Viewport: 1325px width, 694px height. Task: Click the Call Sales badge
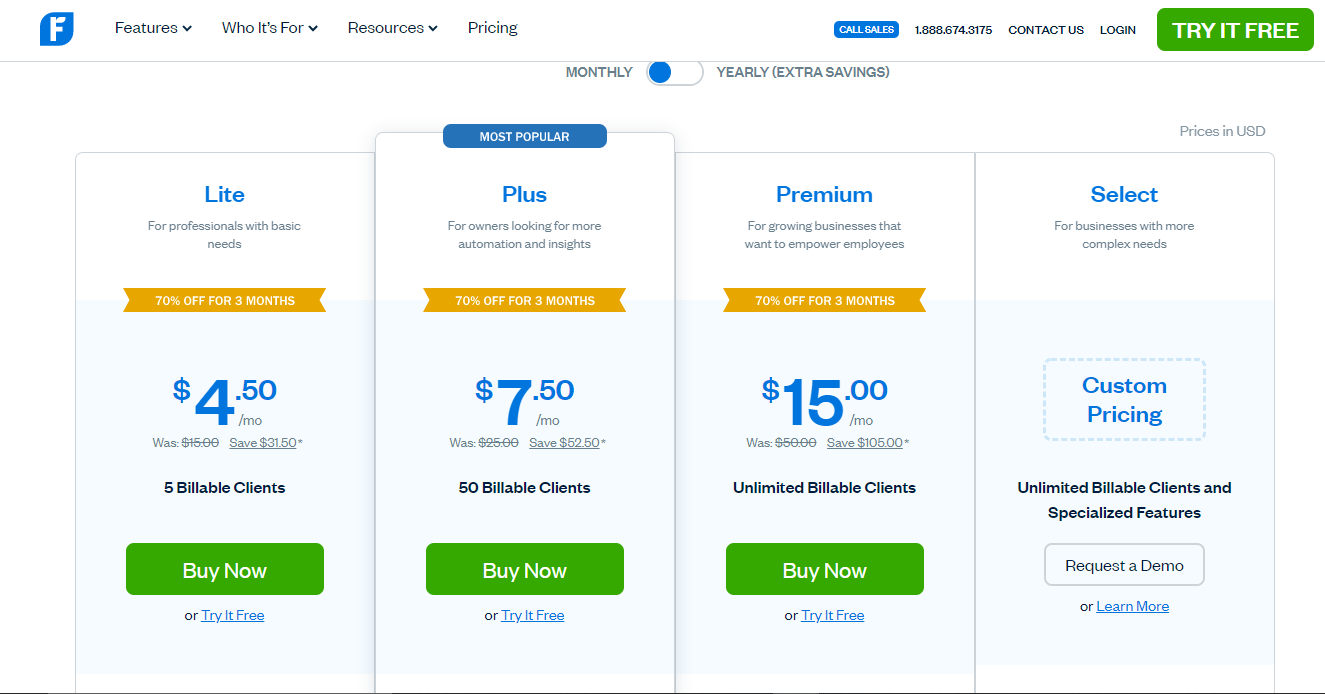[866, 30]
